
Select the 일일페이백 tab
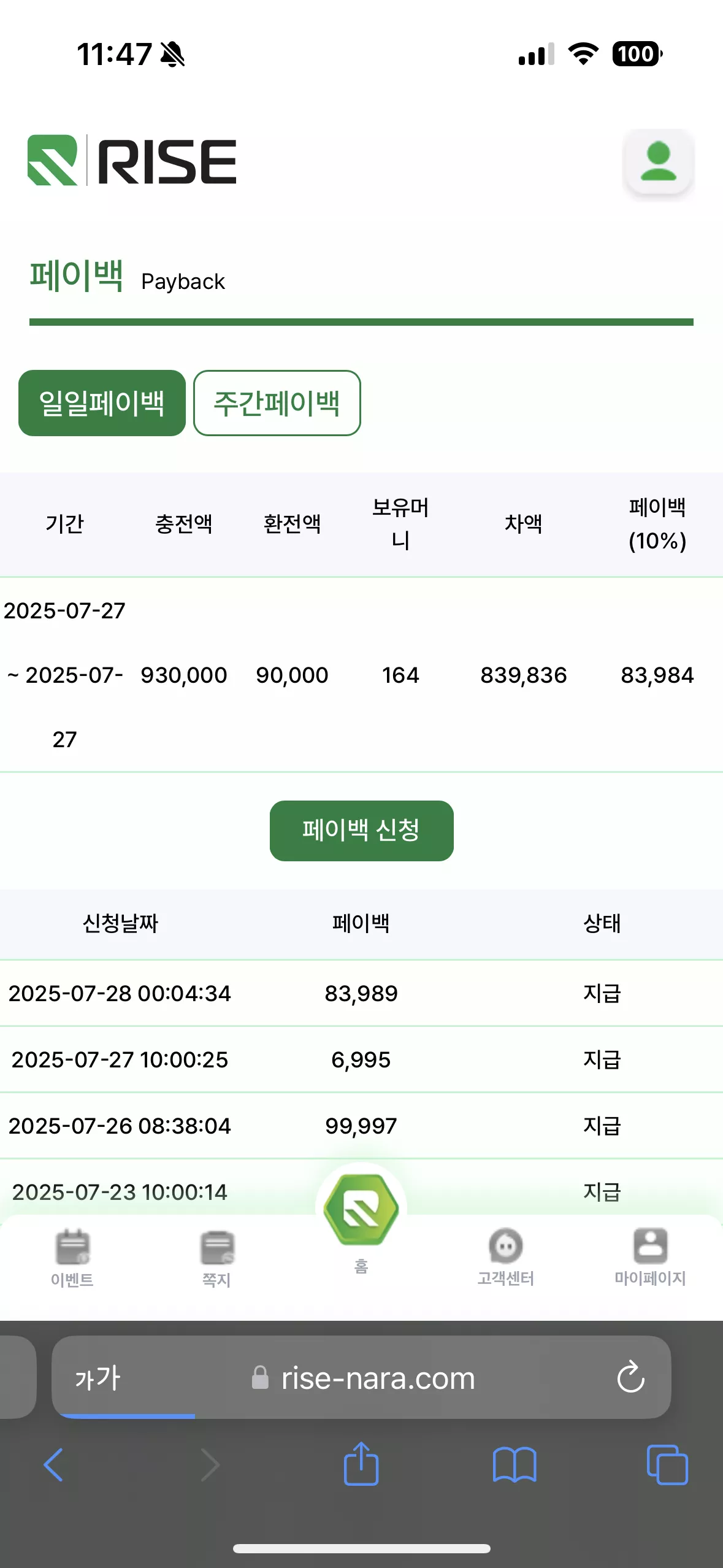click(x=102, y=403)
